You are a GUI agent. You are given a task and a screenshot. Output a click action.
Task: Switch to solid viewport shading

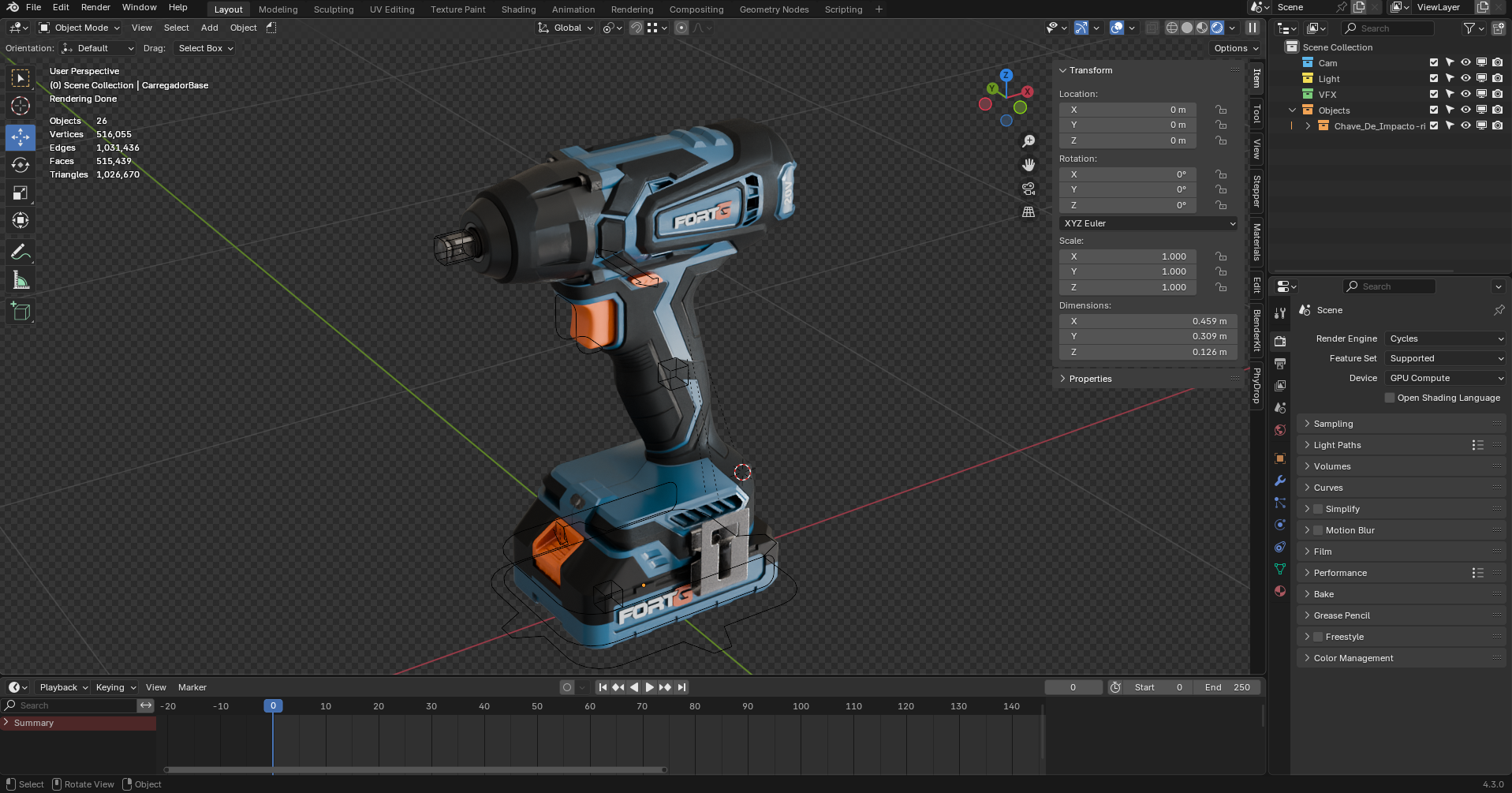coord(1187,28)
